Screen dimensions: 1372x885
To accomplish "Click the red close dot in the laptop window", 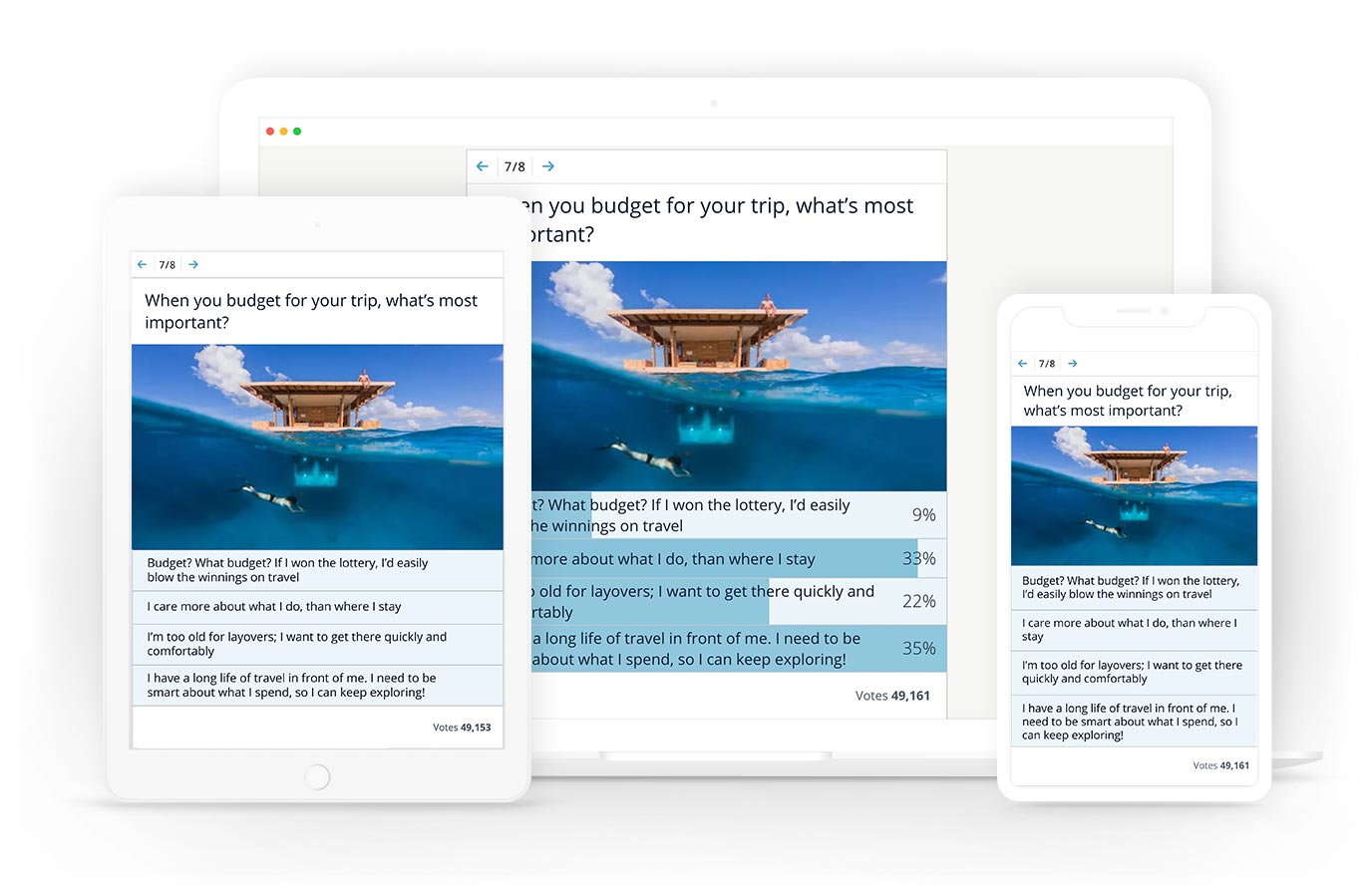I will coord(270,132).
